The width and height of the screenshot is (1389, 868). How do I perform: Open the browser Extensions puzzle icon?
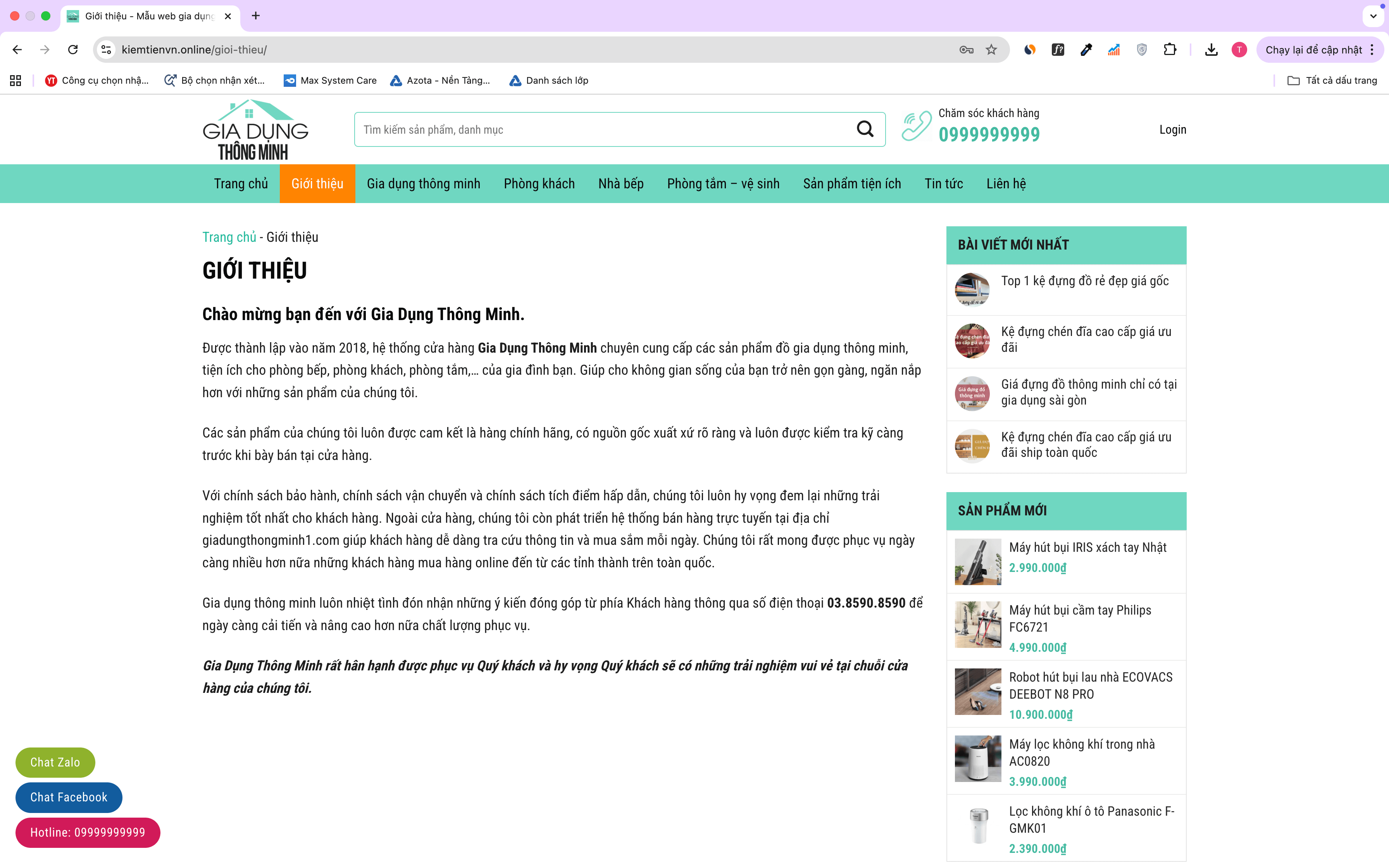click(1169, 50)
